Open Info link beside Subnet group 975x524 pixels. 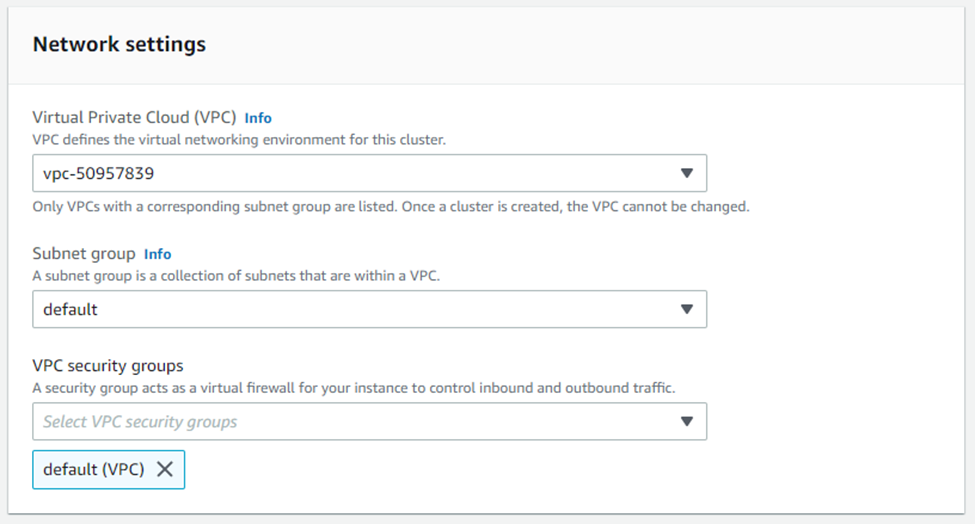(x=157, y=254)
